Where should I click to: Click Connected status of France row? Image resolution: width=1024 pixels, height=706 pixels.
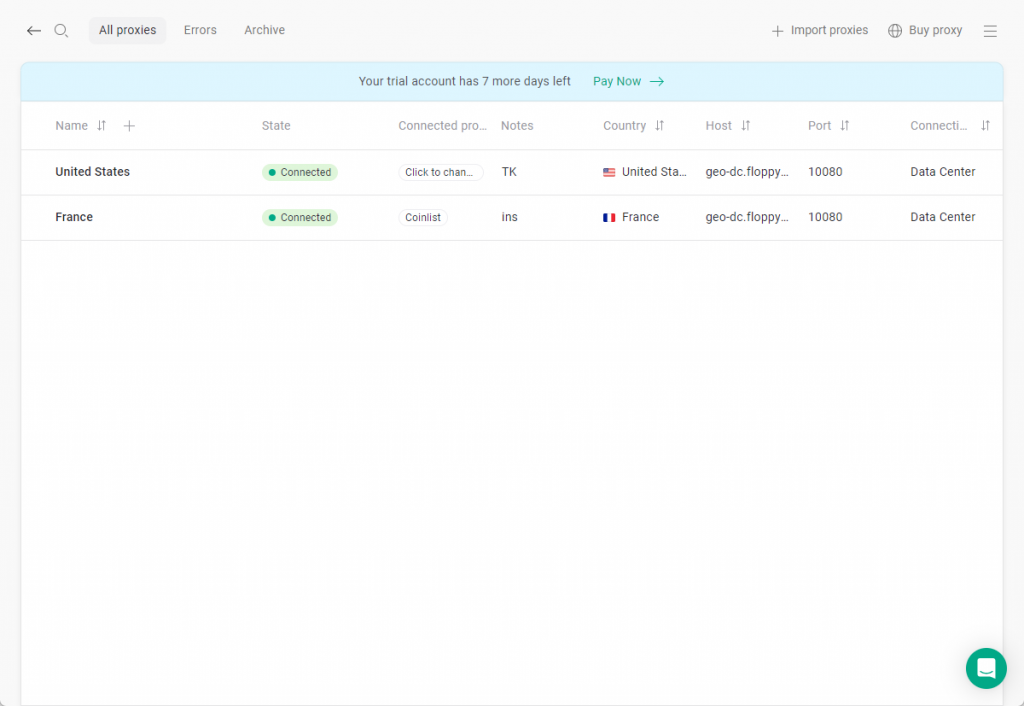click(x=300, y=217)
